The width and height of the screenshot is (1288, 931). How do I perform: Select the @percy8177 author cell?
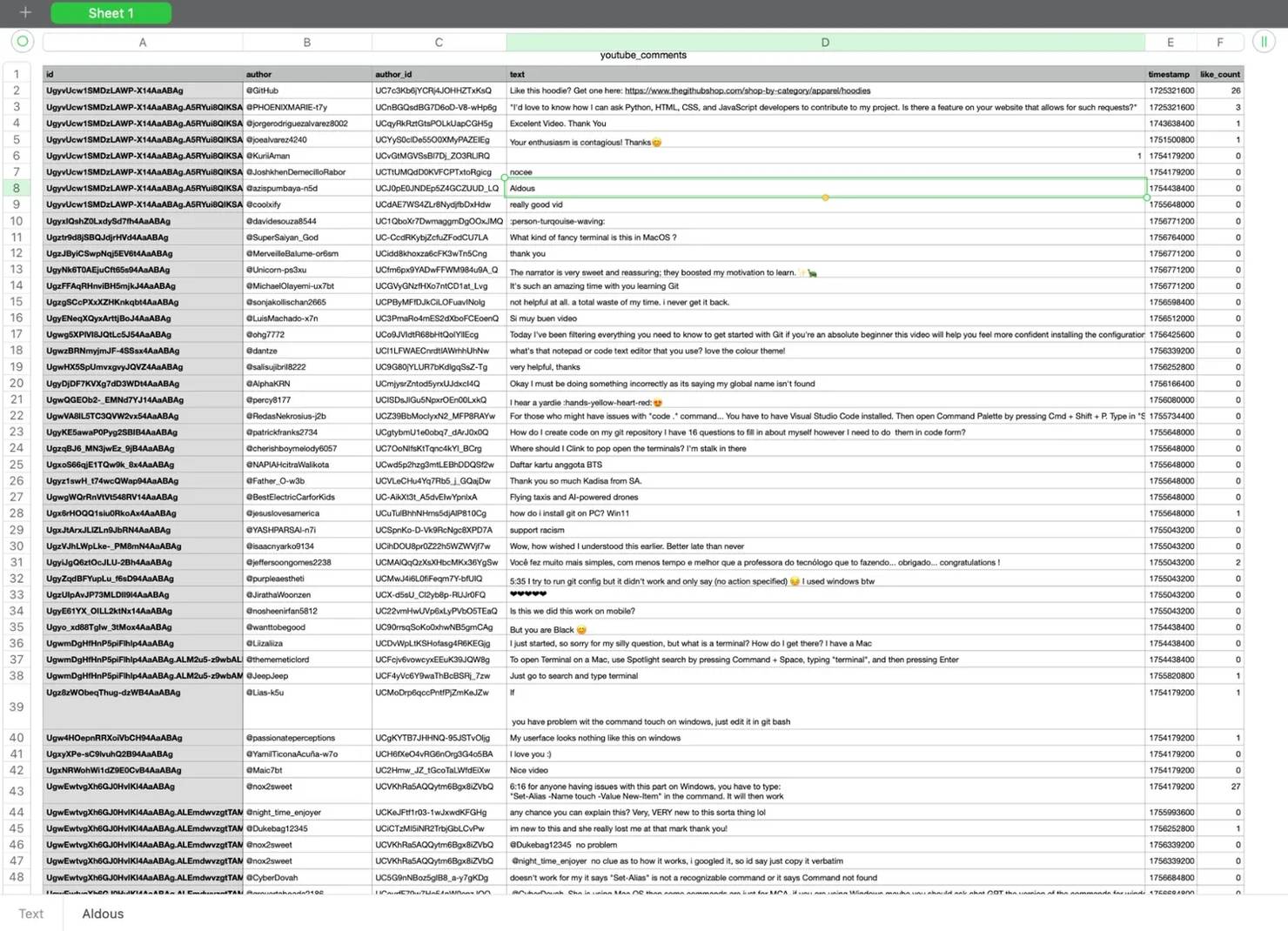click(307, 399)
